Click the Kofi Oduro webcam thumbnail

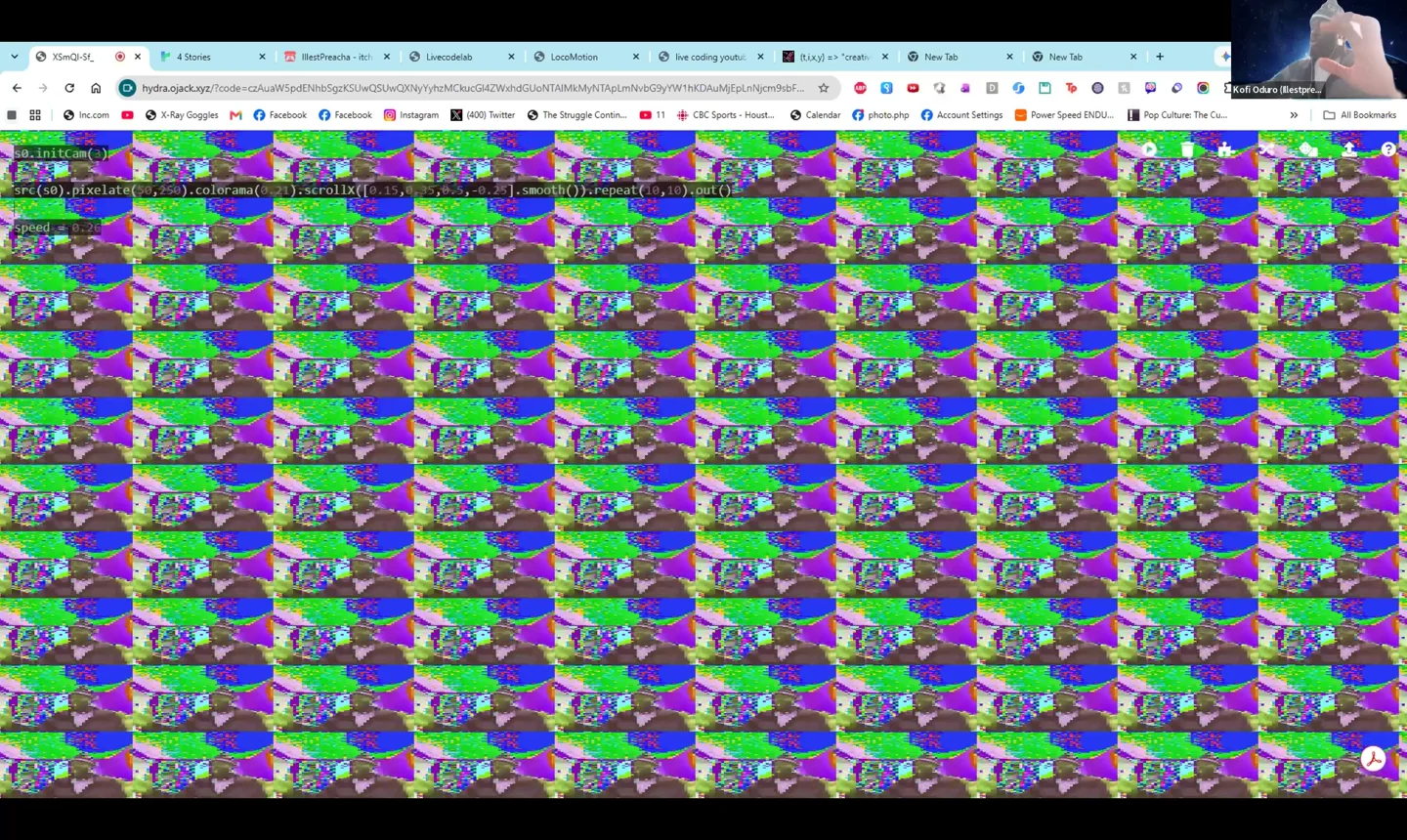(1319, 49)
